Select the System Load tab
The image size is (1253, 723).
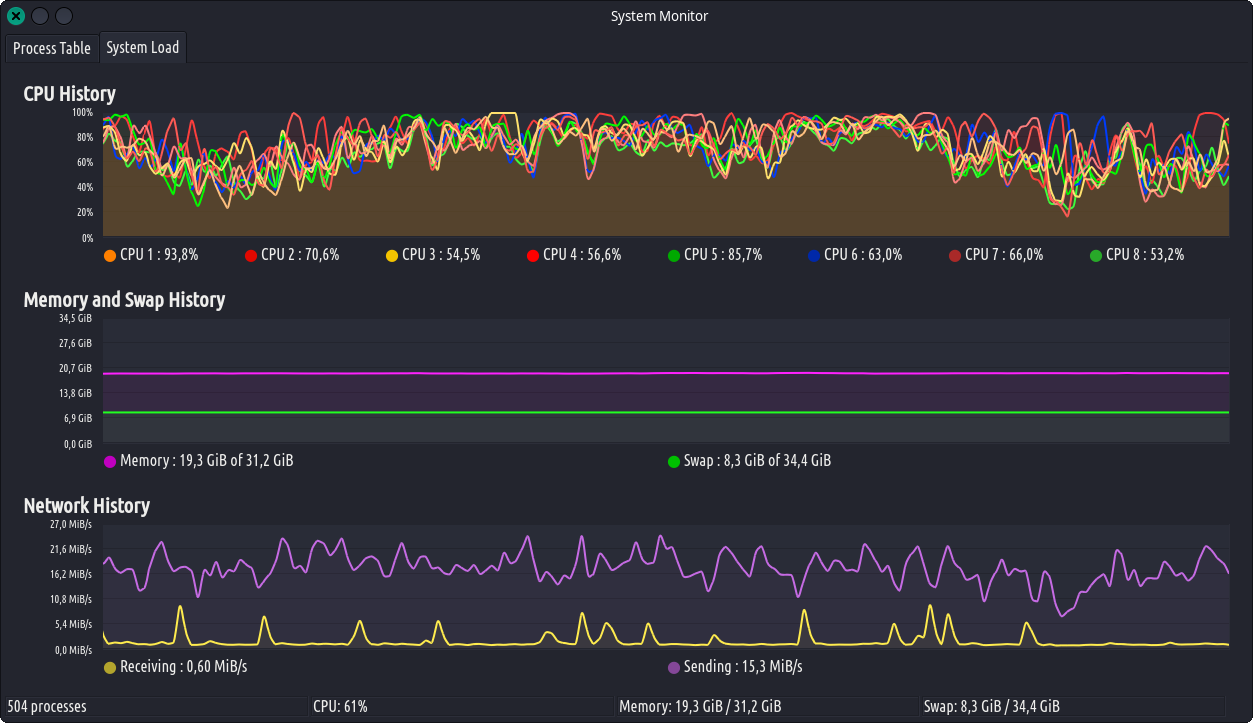pyautogui.click(x=143, y=48)
